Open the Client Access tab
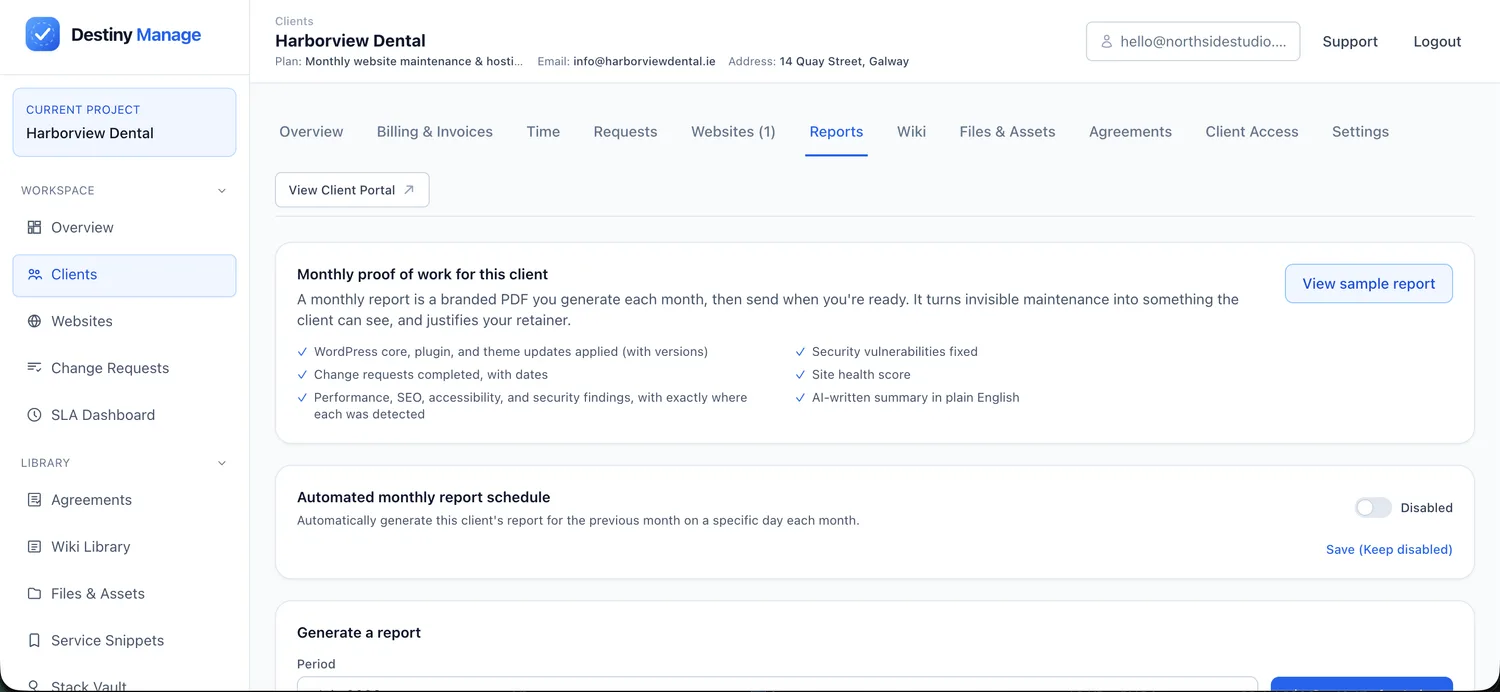1500x692 pixels. click(1252, 132)
